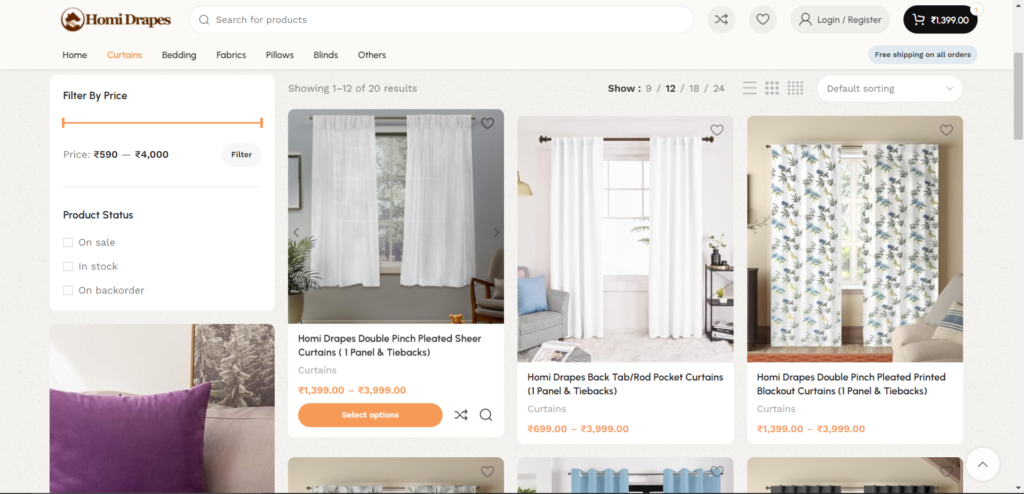Screen dimensions: 1024x494
Task: Open Back Tab/Rod Pocket Curtains title
Action: pos(625,384)
